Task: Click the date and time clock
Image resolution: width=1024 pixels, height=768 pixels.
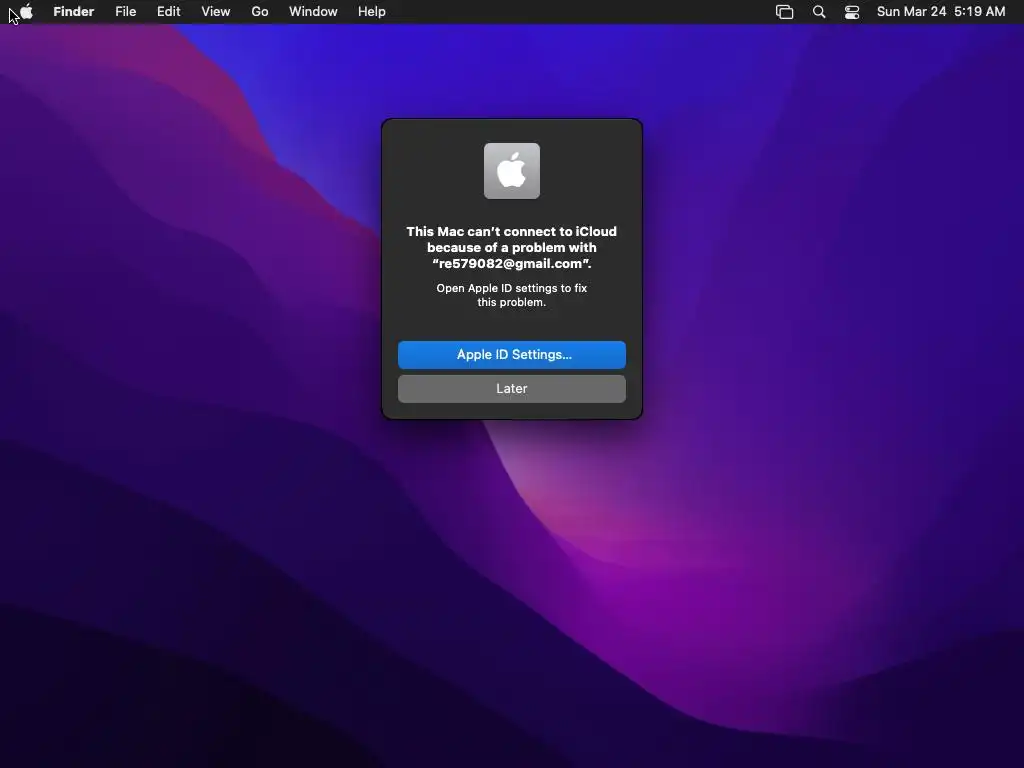Action: (941, 12)
